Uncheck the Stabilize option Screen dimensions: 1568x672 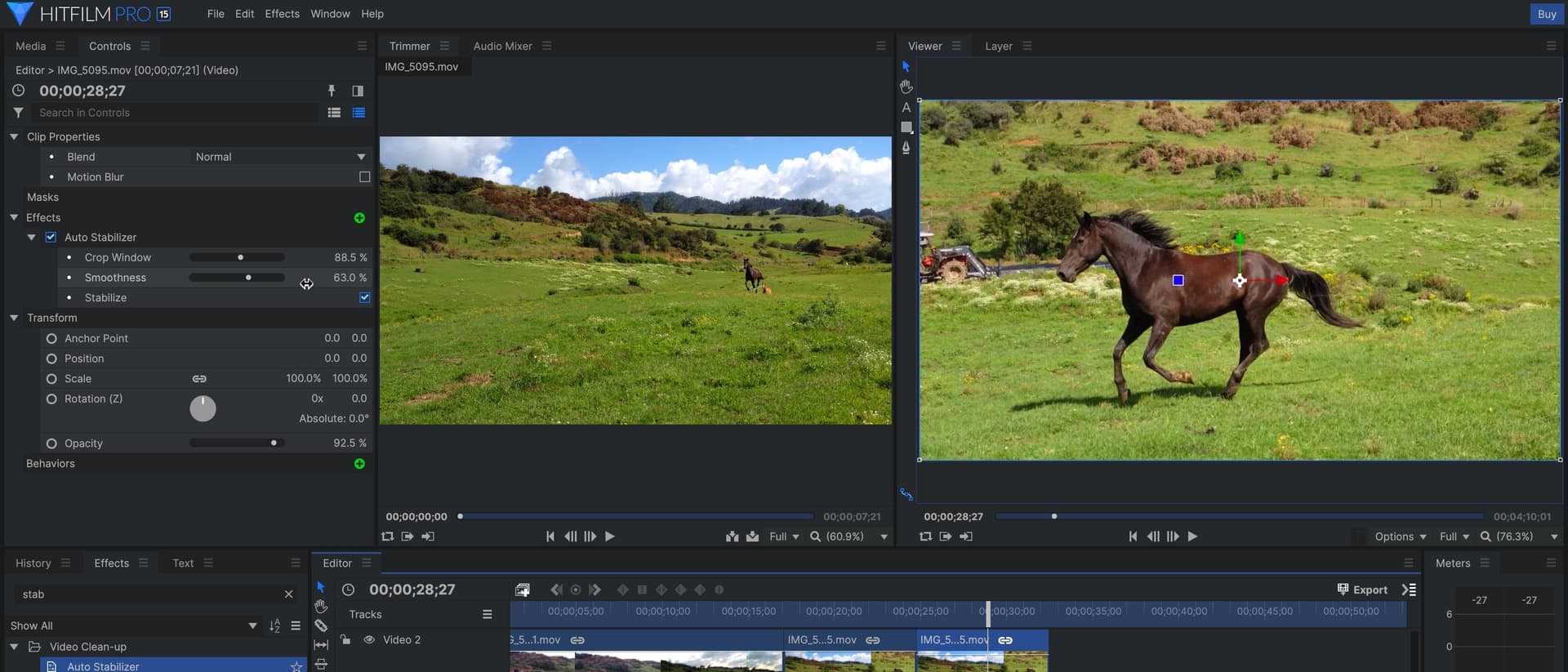click(x=364, y=298)
